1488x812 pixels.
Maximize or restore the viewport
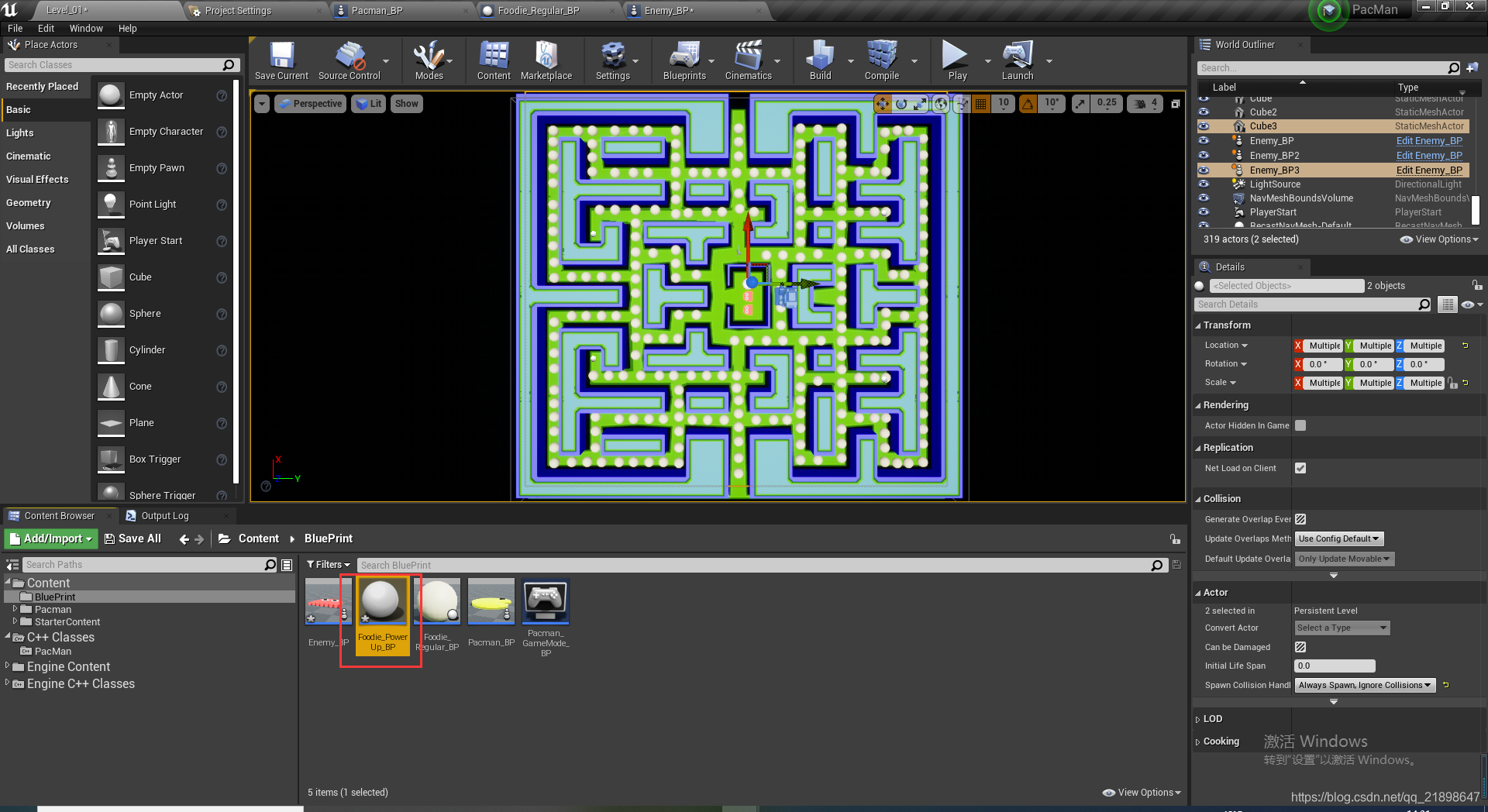1175,104
